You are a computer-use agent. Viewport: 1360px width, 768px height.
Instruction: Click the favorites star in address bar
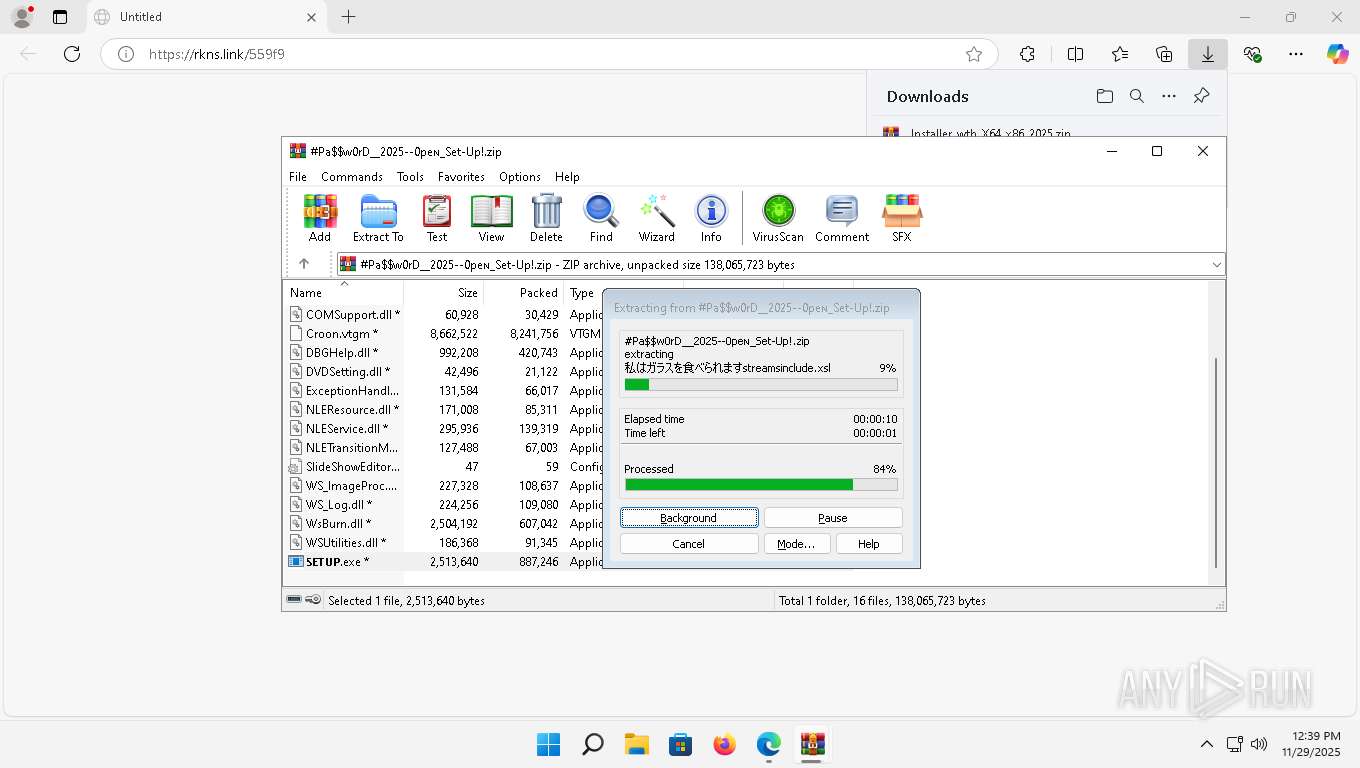pos(974,54)
